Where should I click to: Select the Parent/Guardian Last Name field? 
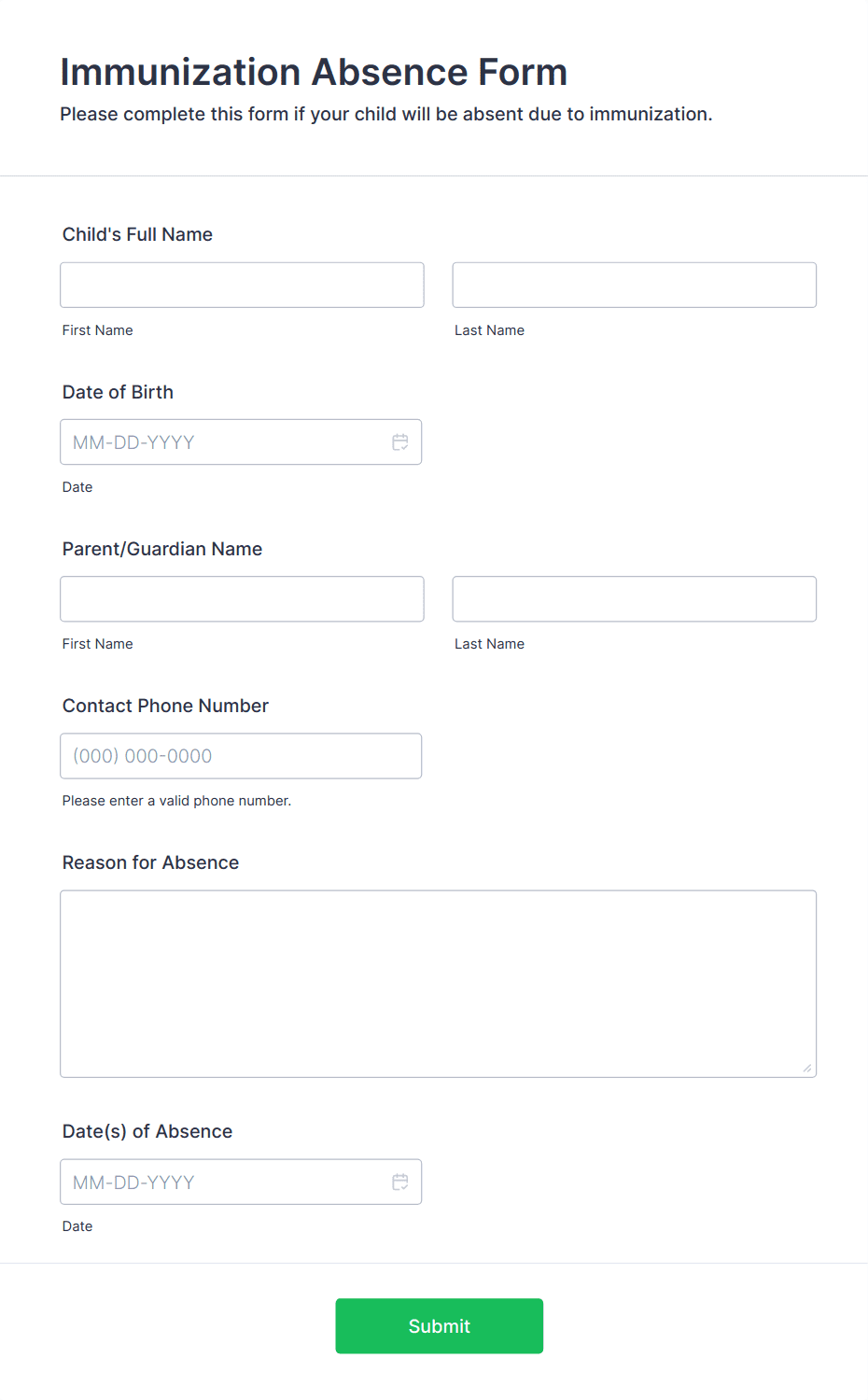point(633,598)
